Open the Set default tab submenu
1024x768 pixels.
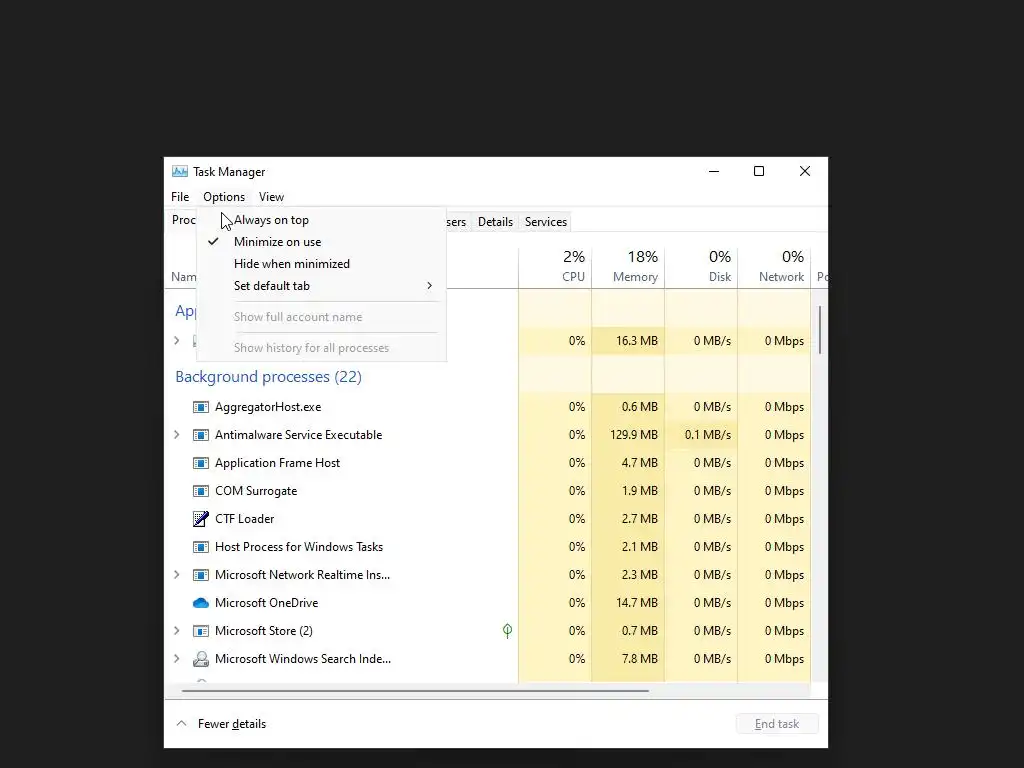click(x=321, y=286)
